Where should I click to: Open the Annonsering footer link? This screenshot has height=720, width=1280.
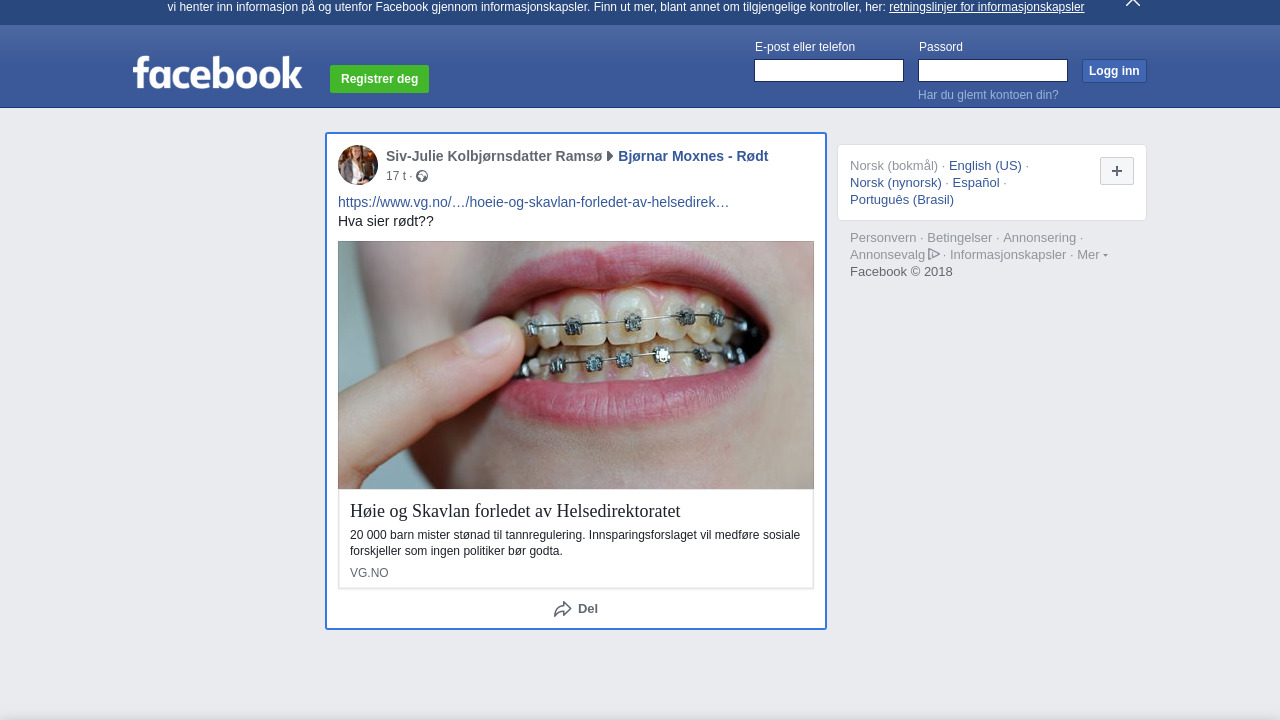pos(1039,238)
